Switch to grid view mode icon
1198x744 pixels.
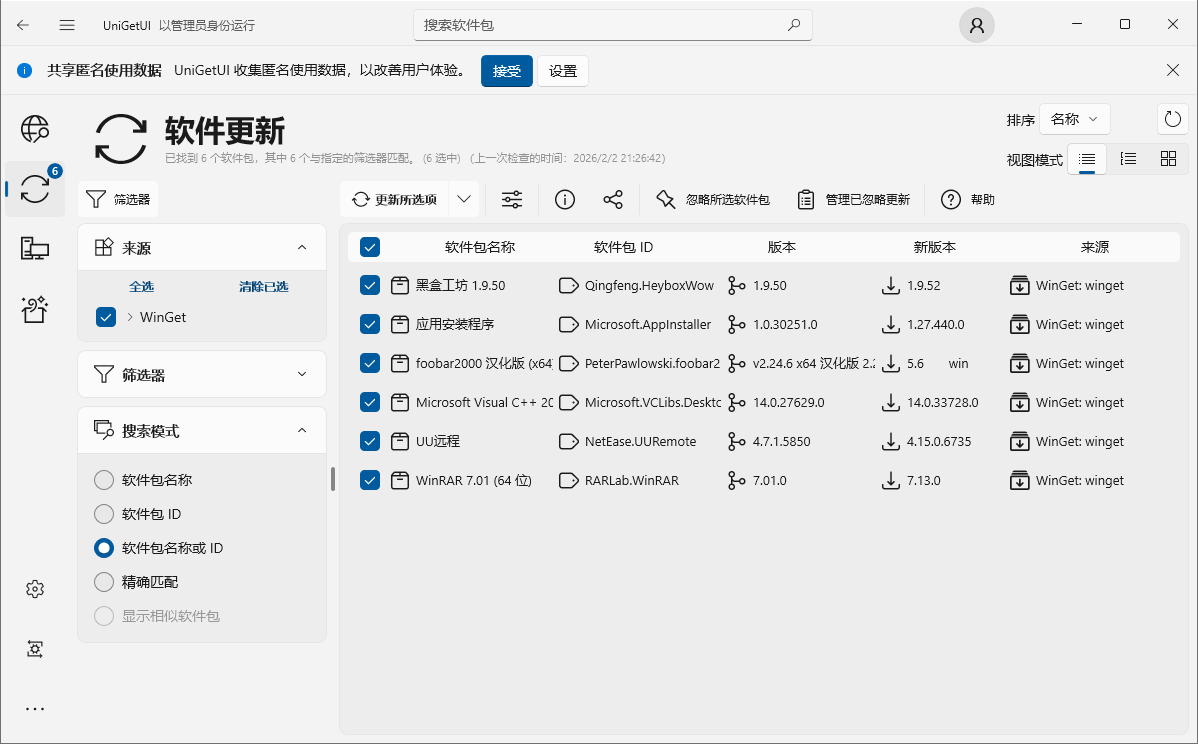(x=1168, y=159)
